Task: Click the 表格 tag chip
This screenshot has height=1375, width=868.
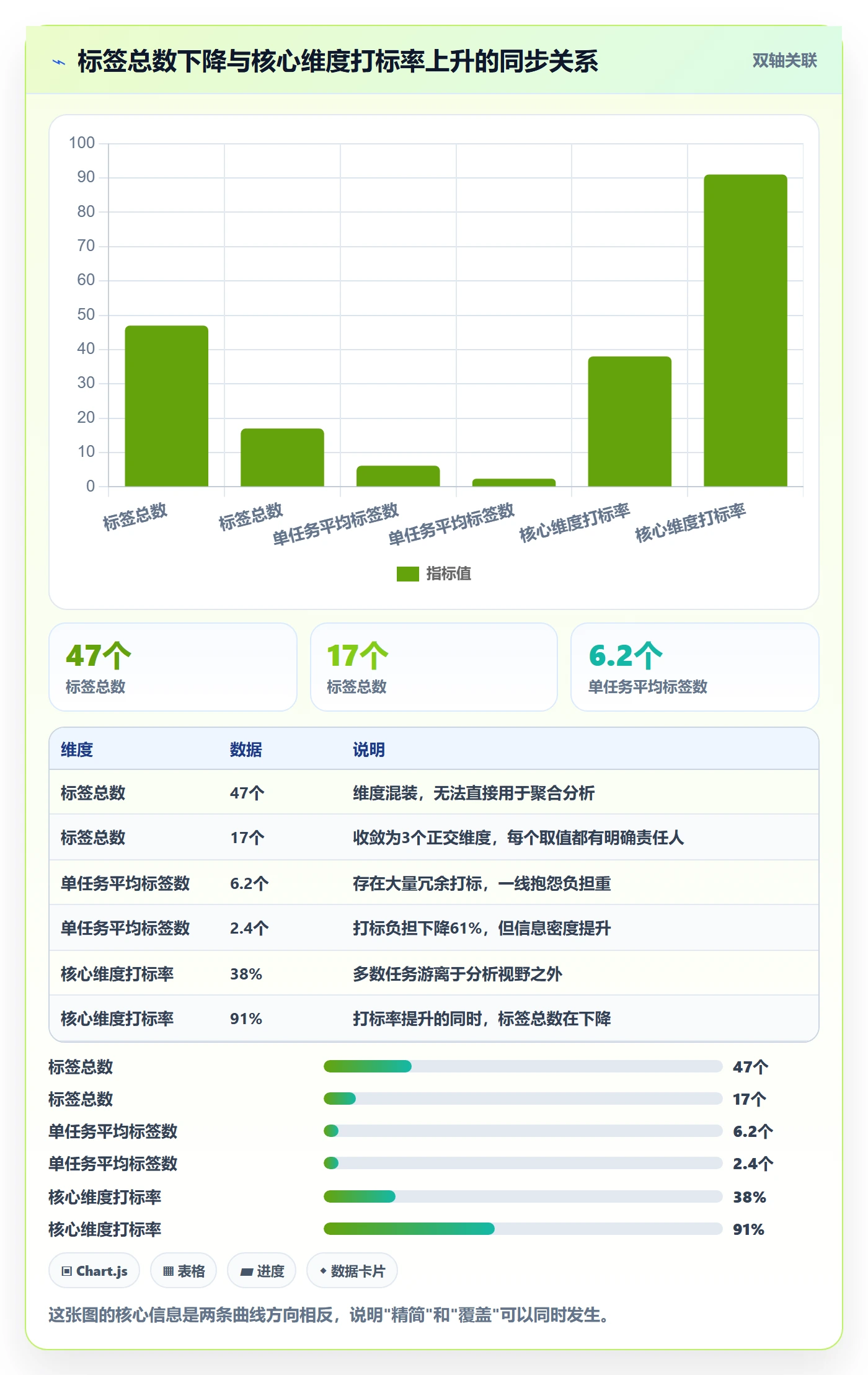Action: [x=184, y=1271]
